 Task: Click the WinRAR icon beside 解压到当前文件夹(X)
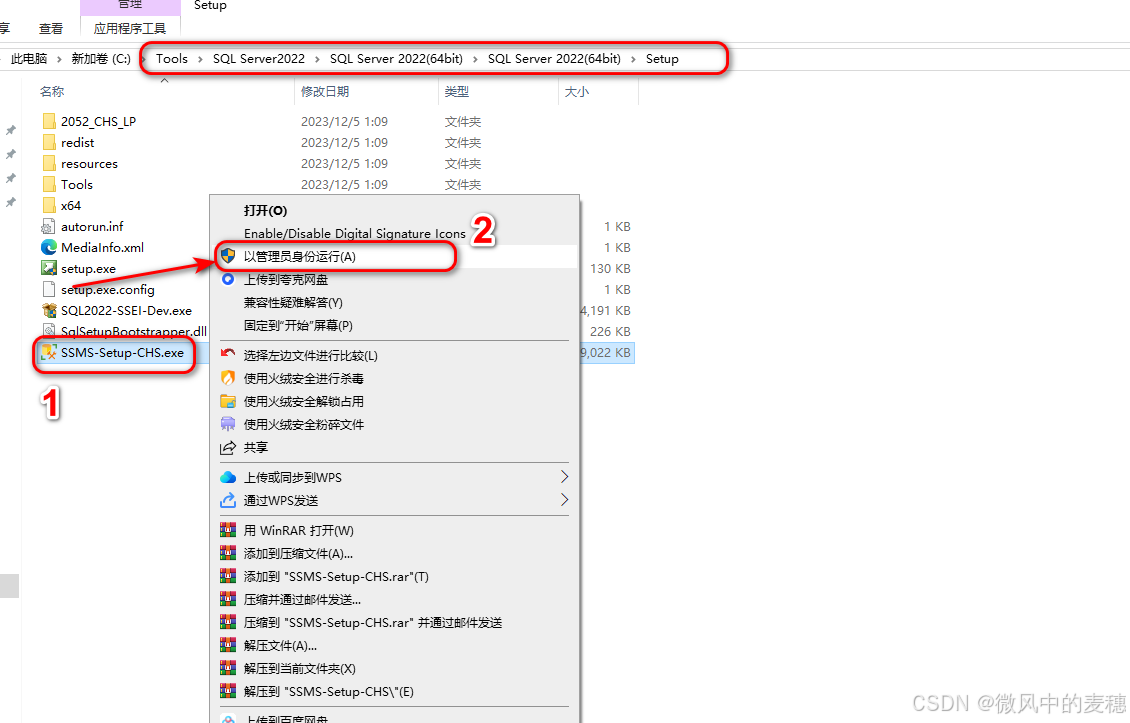pyautogui.click(x=228, y=668)
